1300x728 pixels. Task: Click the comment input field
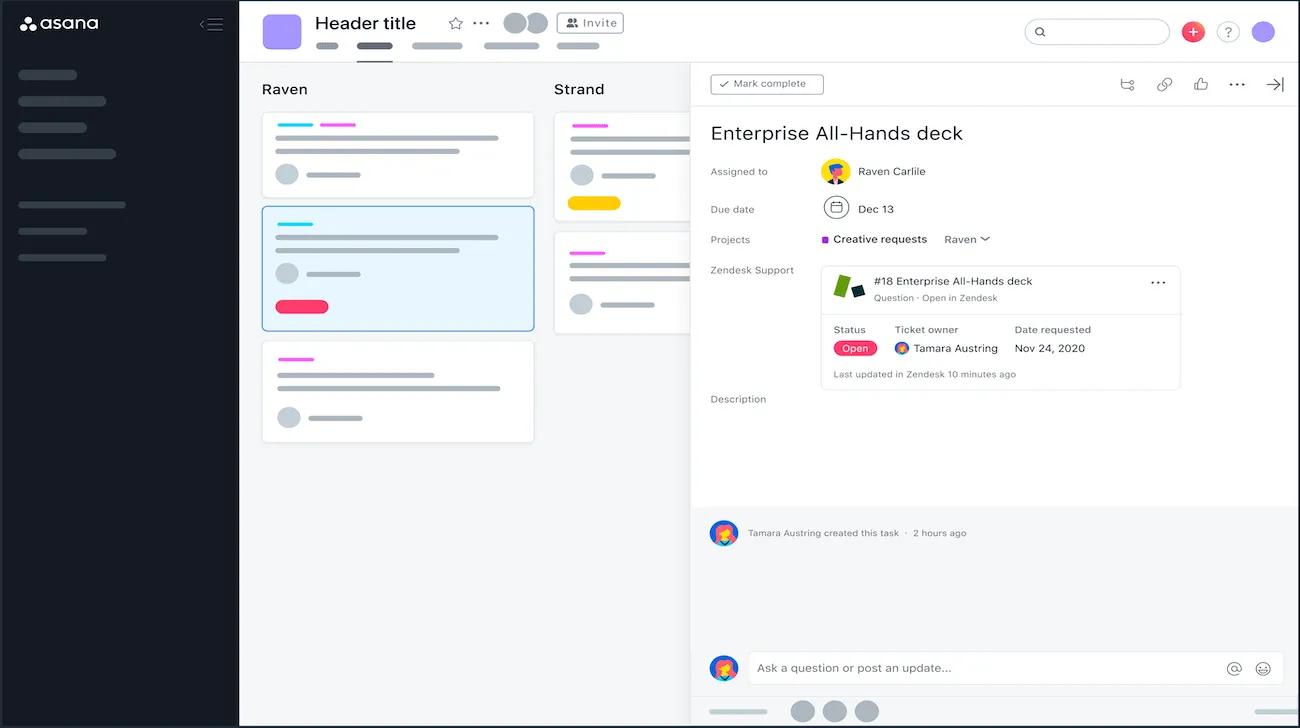tap(990, 668)
